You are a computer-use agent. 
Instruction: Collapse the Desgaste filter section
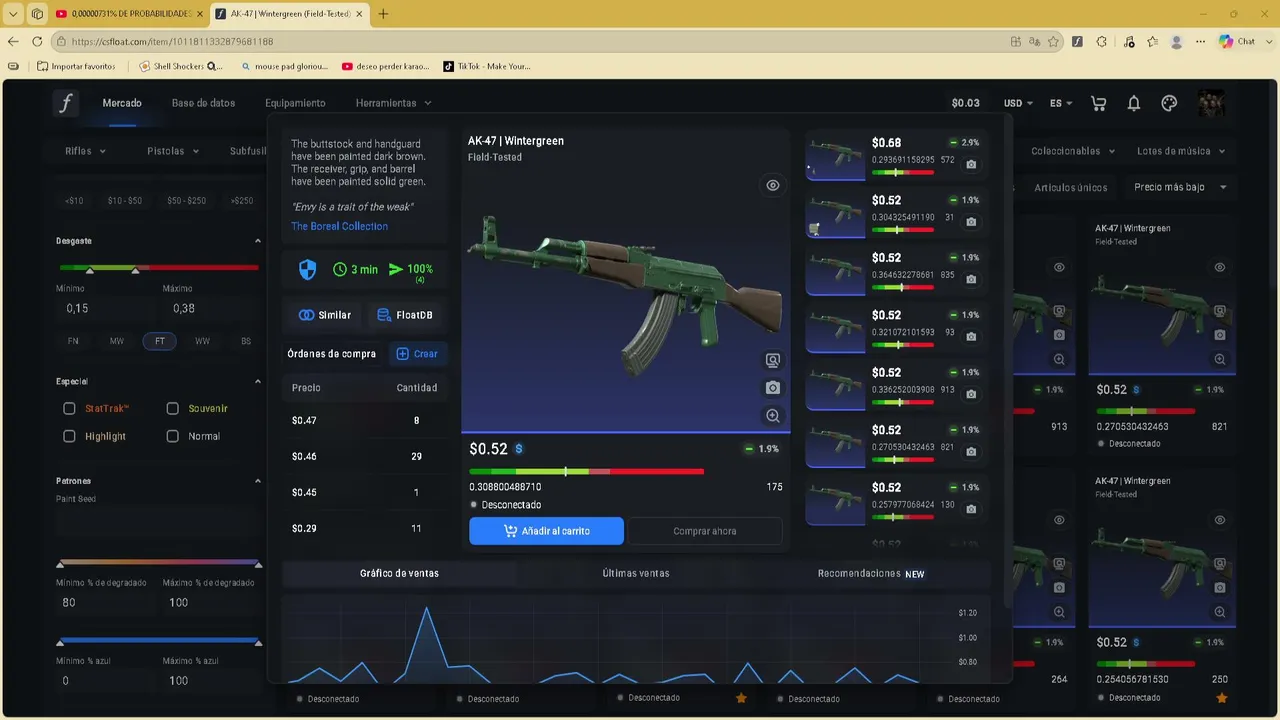pos(257,241)
